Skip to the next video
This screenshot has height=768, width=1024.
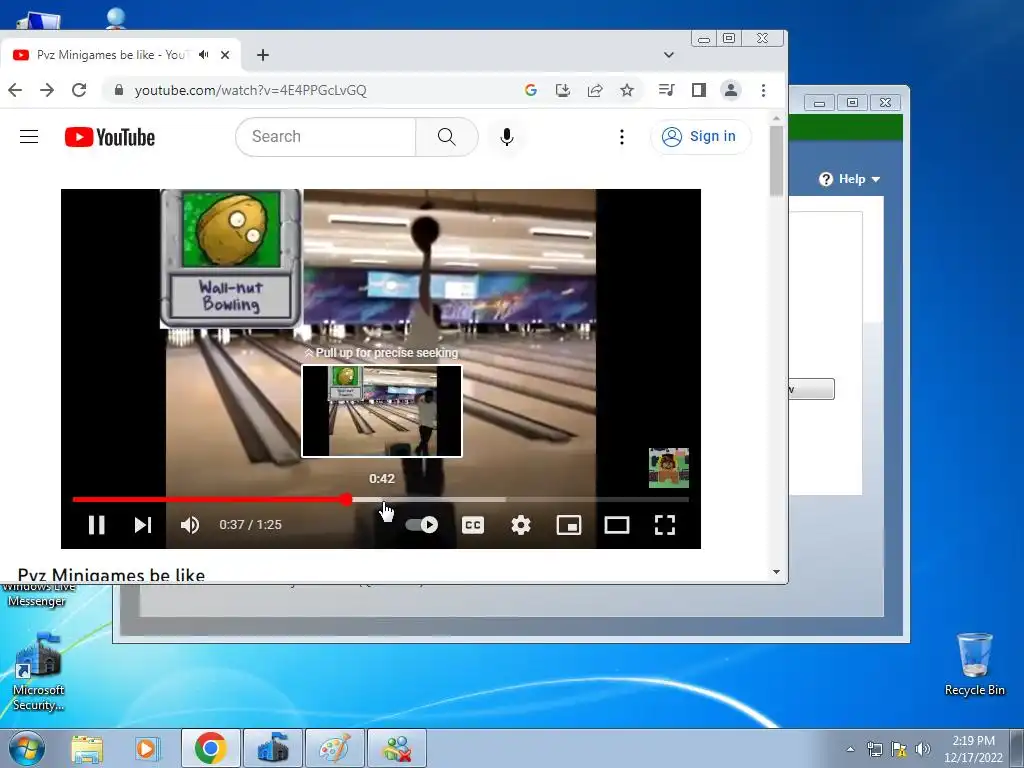tap(143, 525)
